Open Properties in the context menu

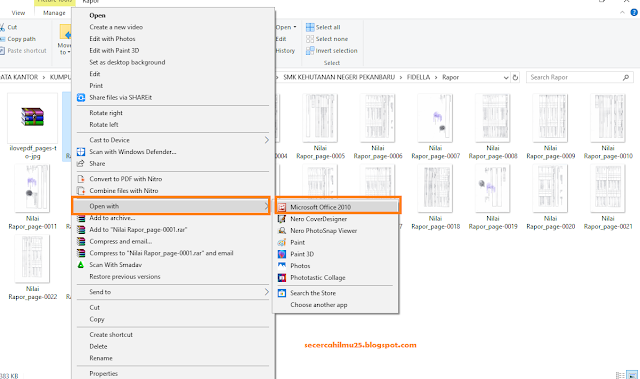[103, 373]
